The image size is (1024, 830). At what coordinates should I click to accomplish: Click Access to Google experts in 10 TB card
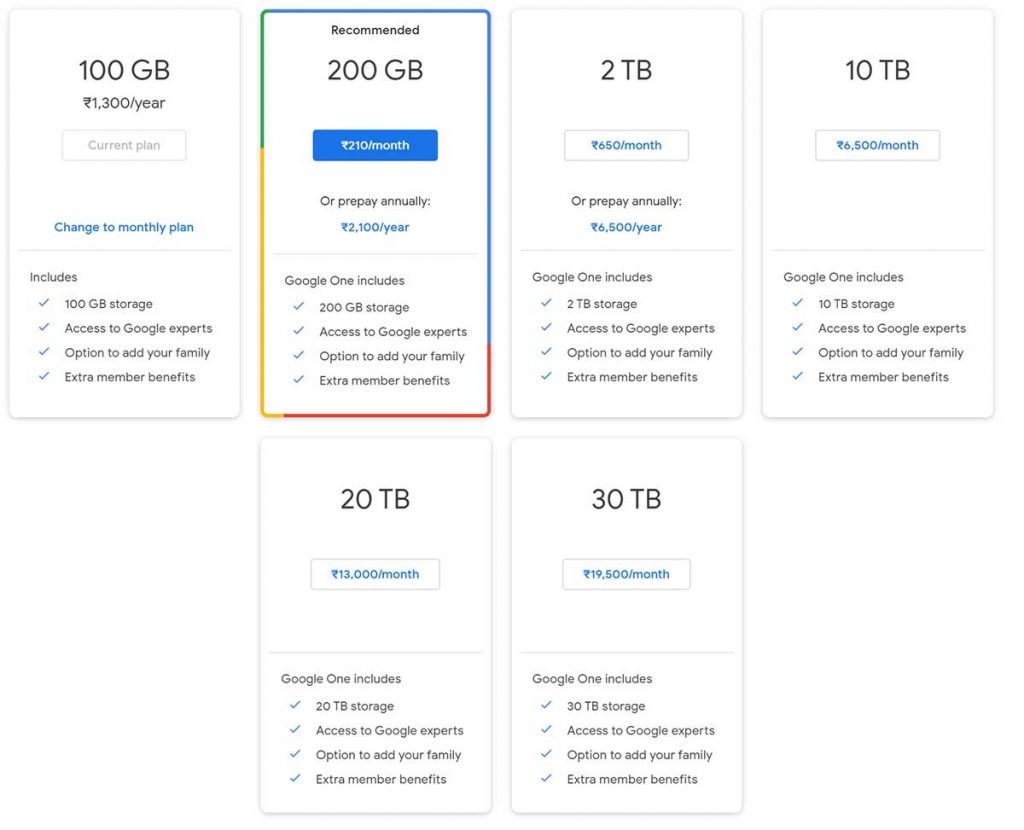(x=892, y=328)
